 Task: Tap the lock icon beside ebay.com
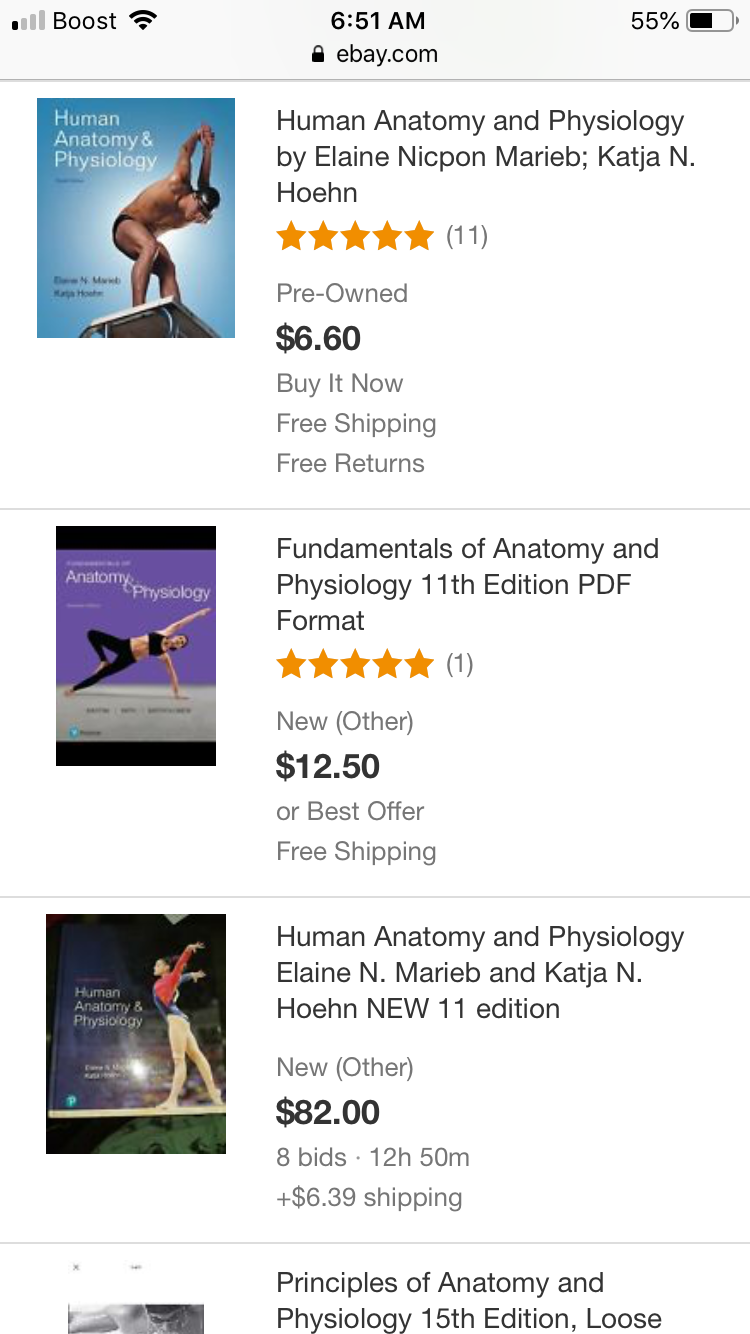(x=319, y=54)
